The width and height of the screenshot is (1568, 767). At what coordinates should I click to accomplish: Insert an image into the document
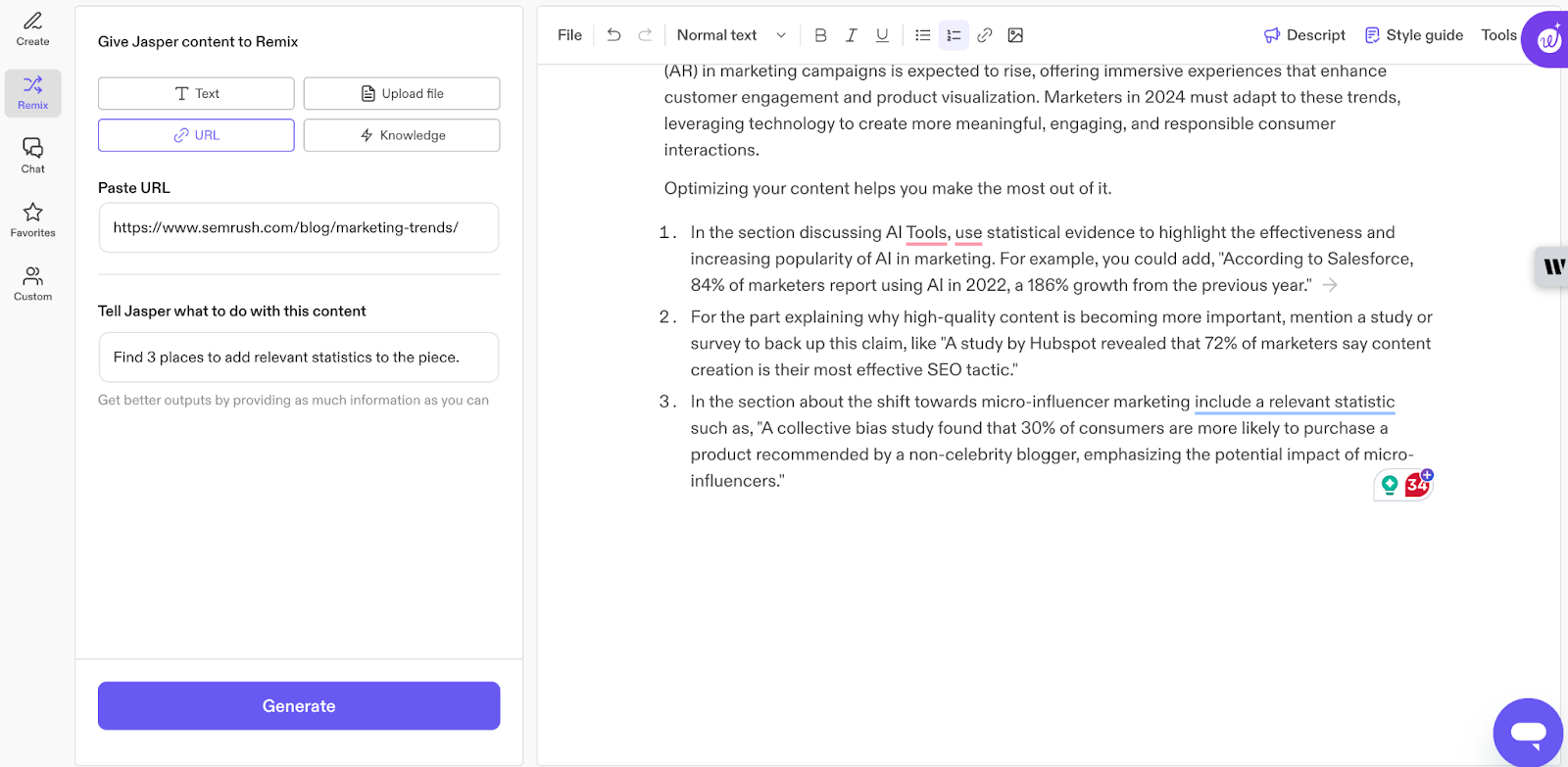point(1016,35)
